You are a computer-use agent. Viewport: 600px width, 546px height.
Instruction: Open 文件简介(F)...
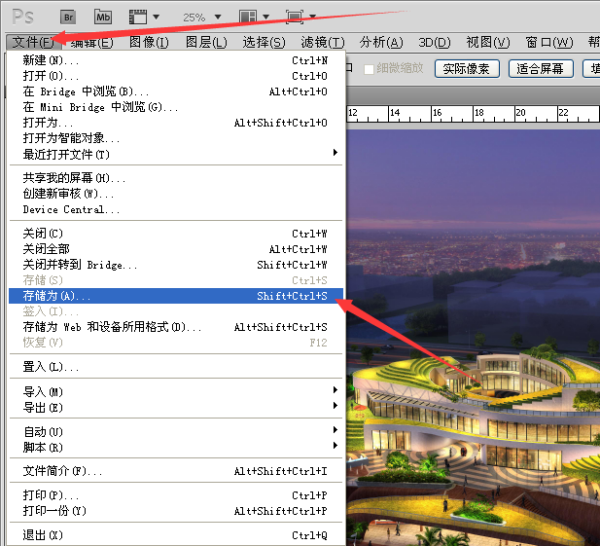[x=176, y=471]
